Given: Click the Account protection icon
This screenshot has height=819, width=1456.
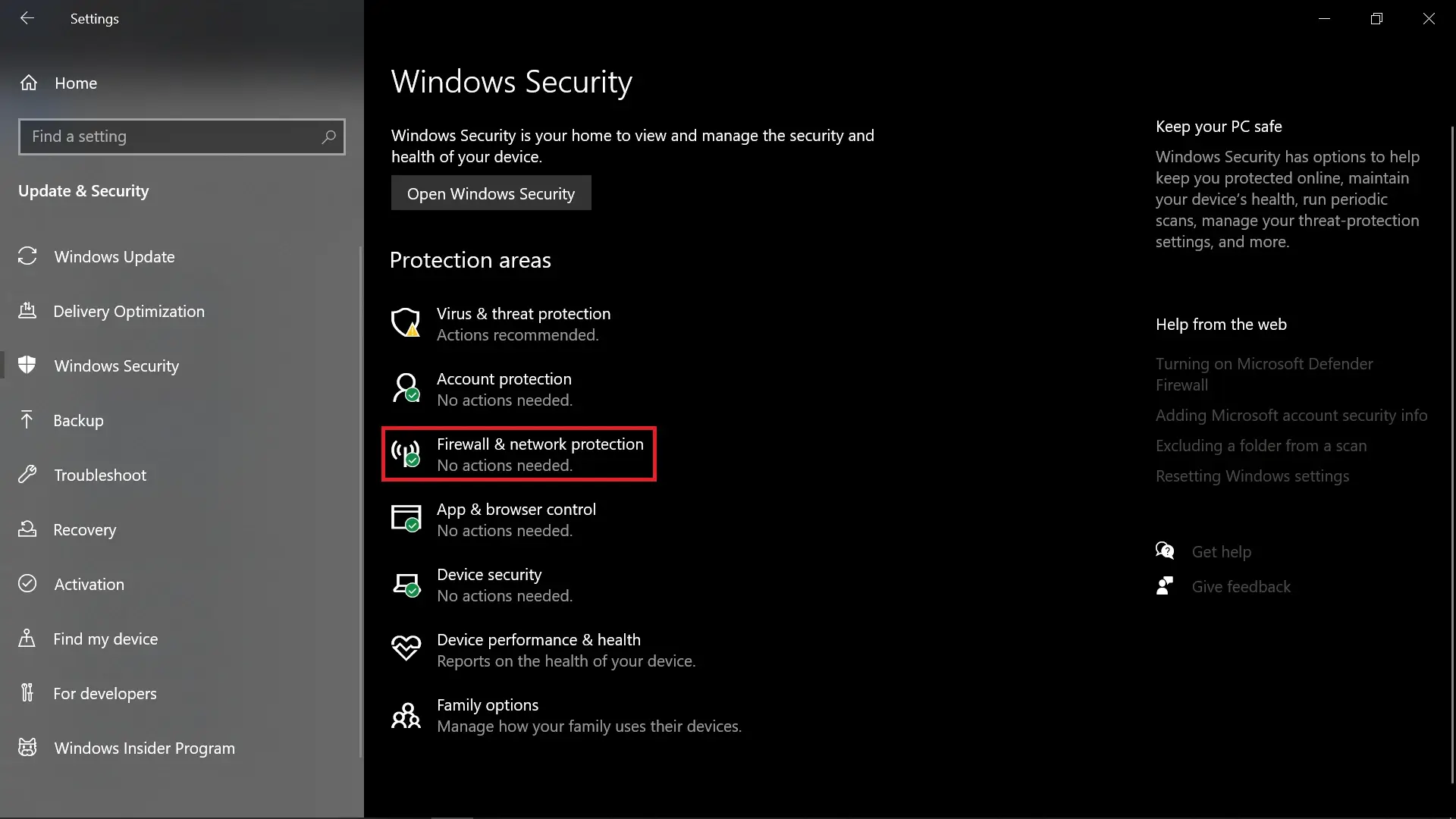Looking at the screenshot, I should pyautogui.click(x=405, y=388).
